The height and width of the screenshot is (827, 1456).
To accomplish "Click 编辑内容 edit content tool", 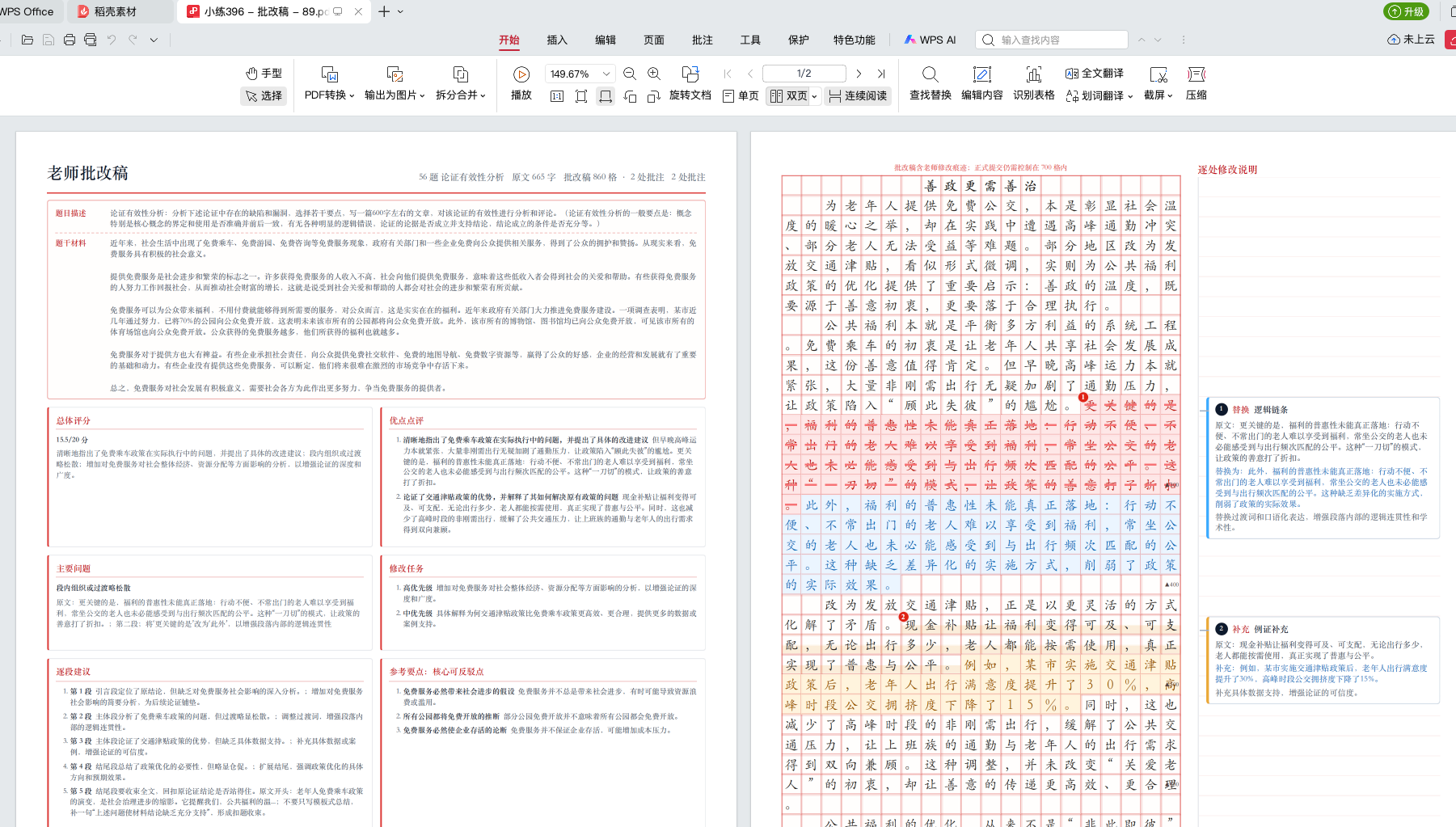I will (982, 83).
